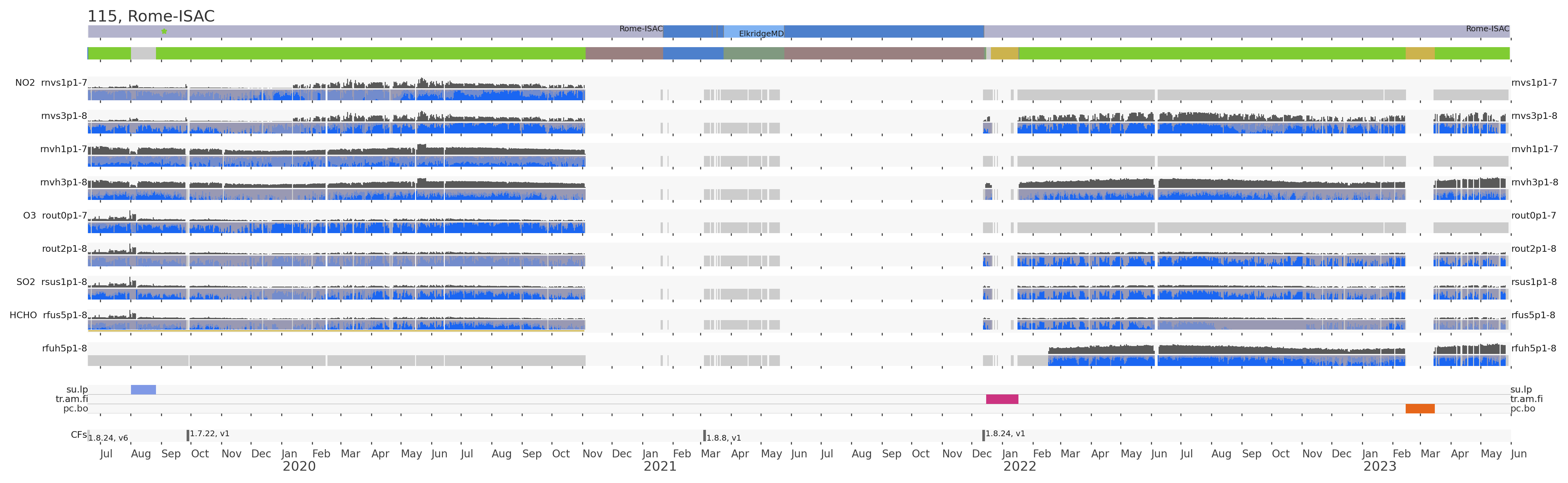Click the gray status segment in August 2019
The image size is (1568, 483).
[143, 53]
